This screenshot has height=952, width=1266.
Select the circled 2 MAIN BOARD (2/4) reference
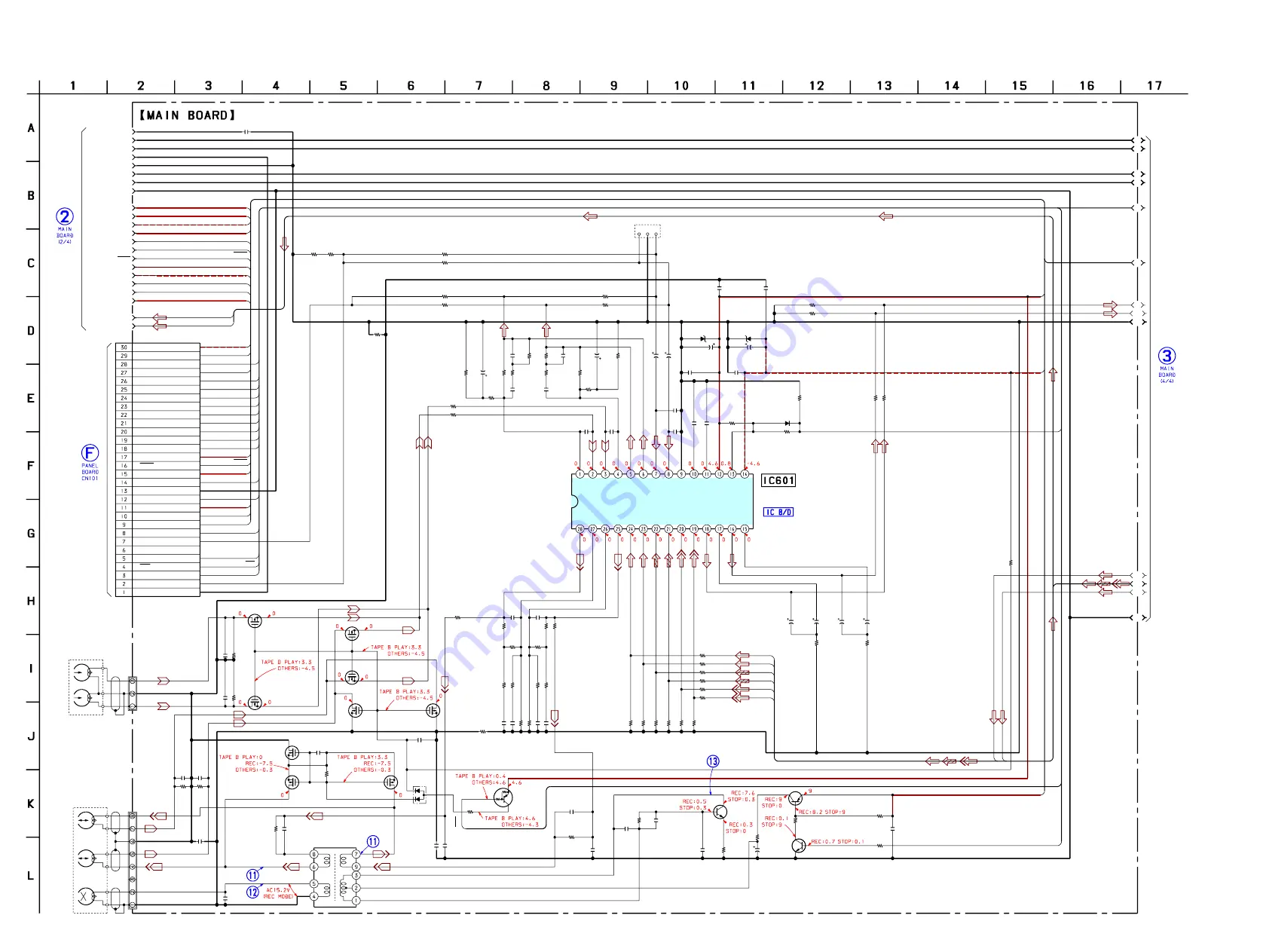pos(65,225)
